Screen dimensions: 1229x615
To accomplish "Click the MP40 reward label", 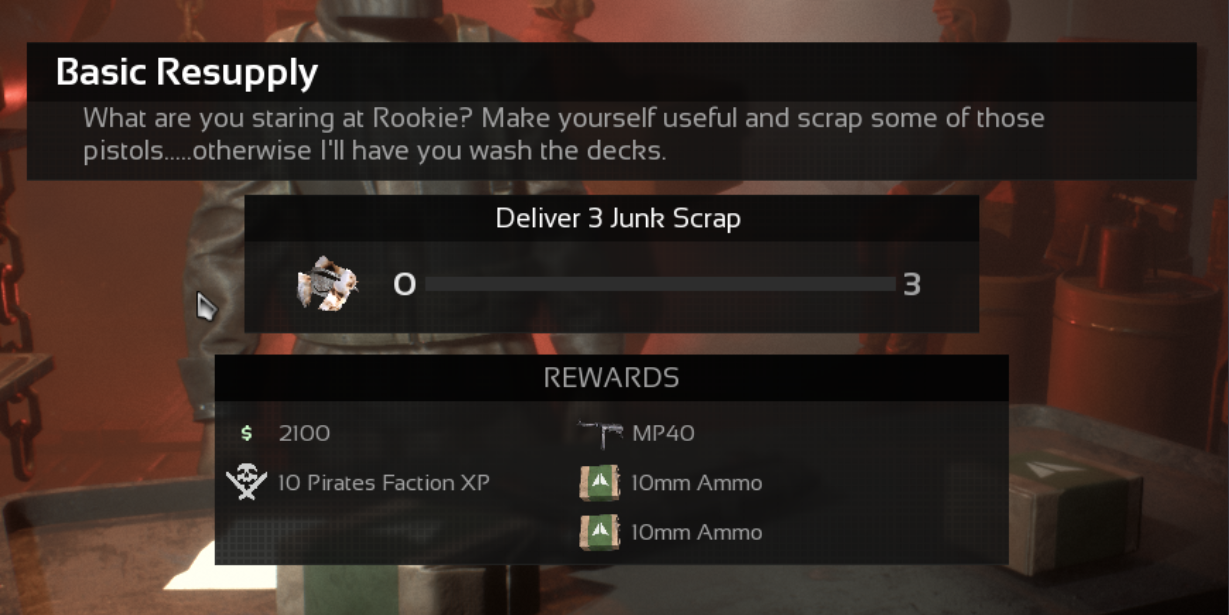I will 663,434.
